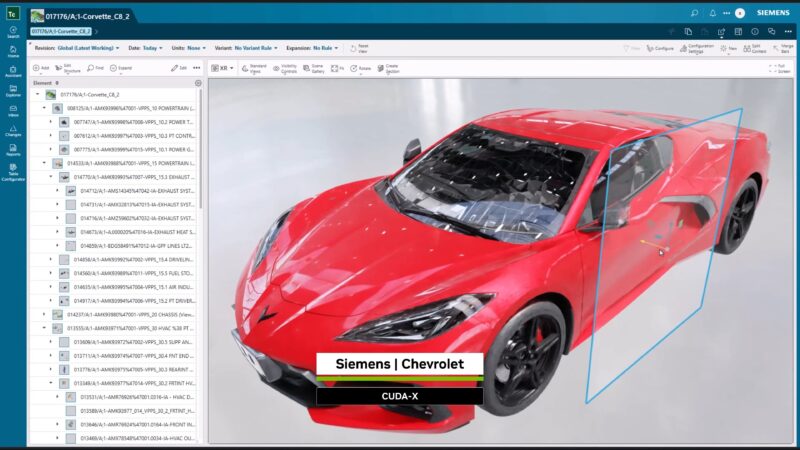Open the Inbox sidebar icon
Viewport: 800px width, 450px height.
tap(13, 111)
